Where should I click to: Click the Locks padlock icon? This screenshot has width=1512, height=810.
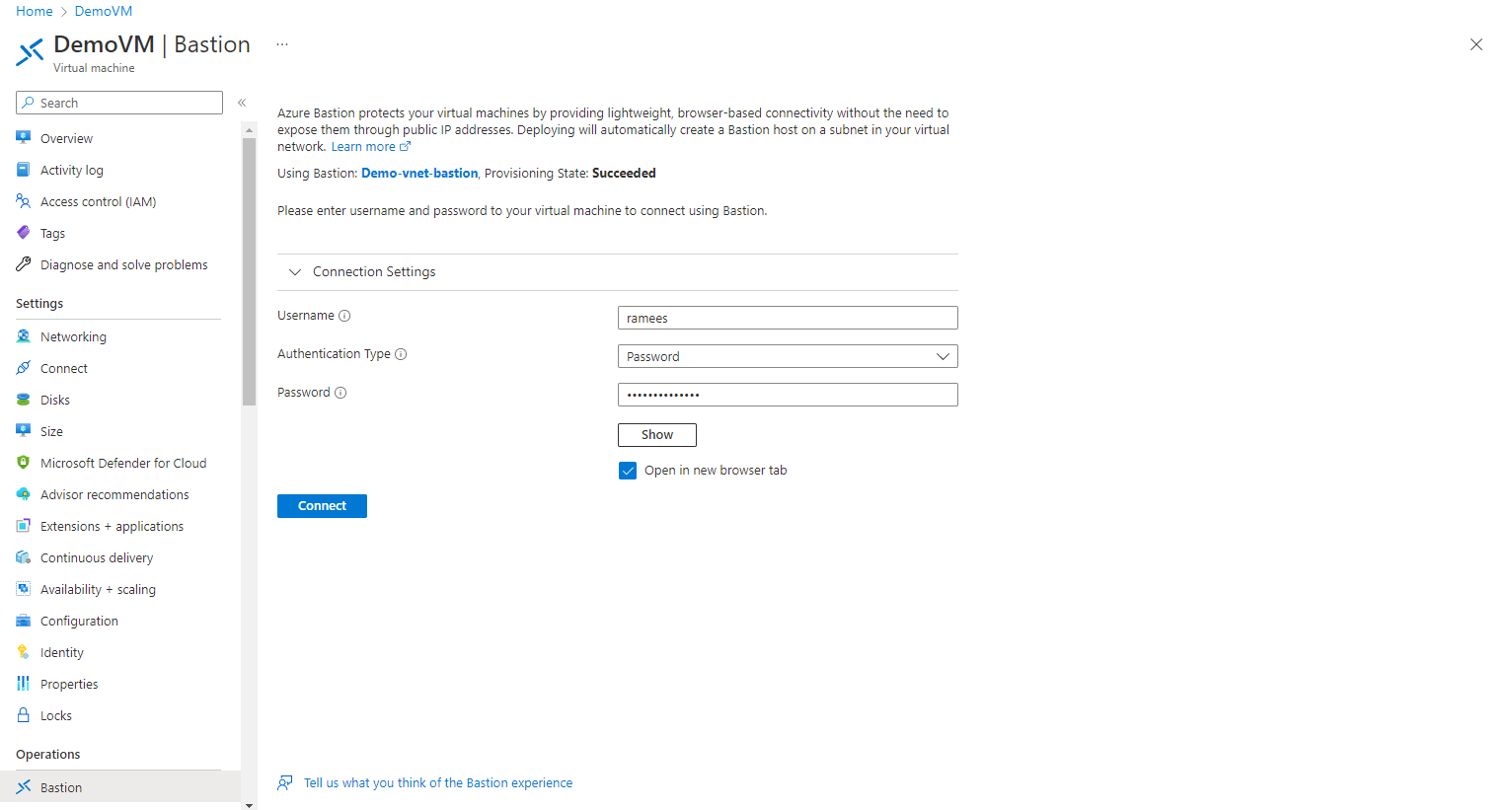pyautogui.click(x=24, y=715)
